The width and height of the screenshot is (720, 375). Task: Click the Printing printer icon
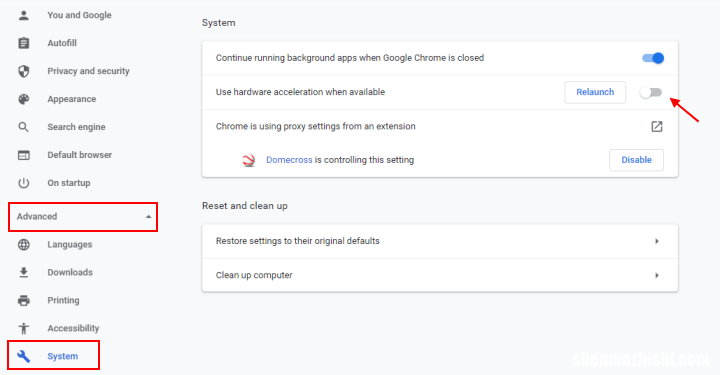23,301
